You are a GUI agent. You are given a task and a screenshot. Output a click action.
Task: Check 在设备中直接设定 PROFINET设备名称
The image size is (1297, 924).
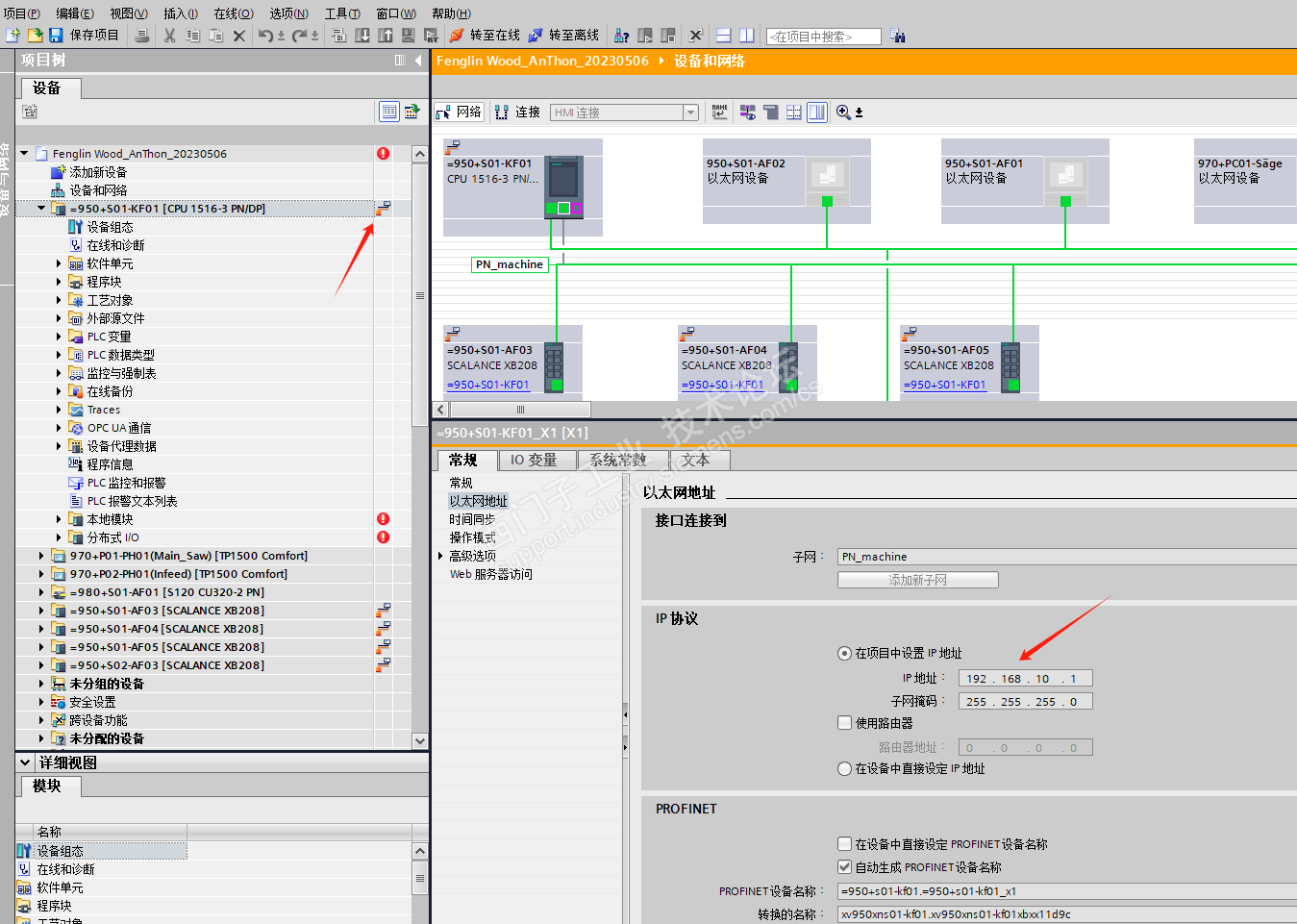pos(844,843)
